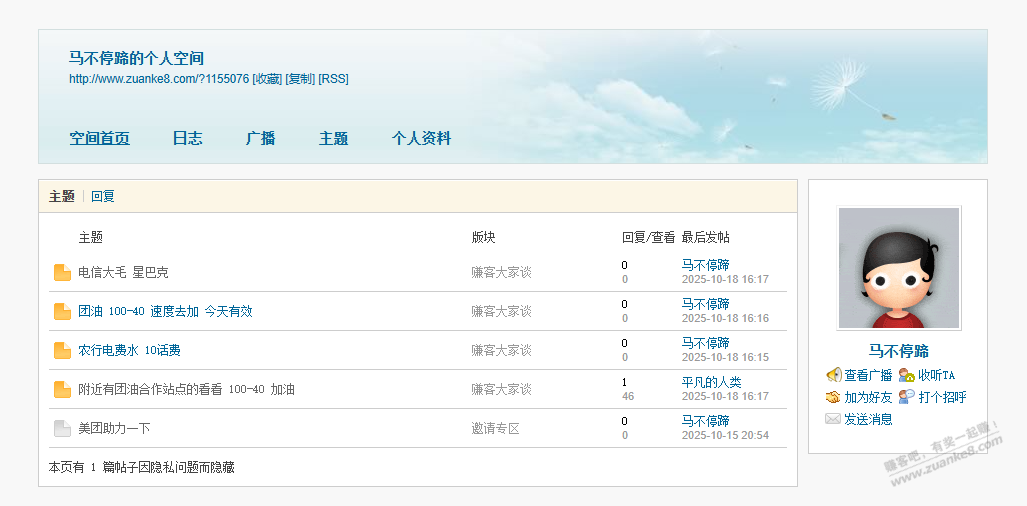
Task: Click the [复制] copy URL link
Action: 300,79
